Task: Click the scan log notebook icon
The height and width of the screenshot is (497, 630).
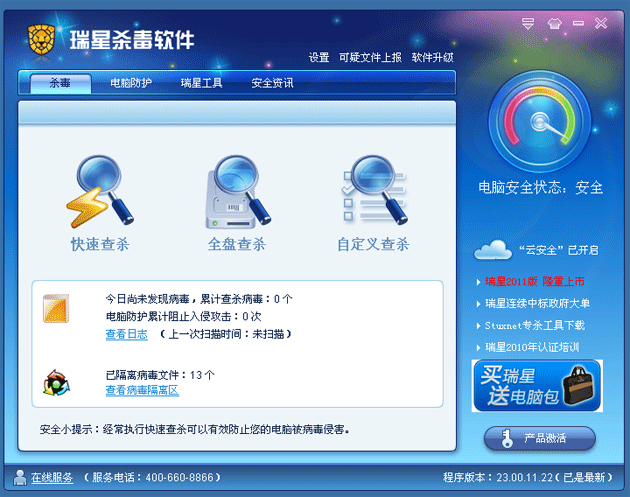Action: point(56,309)
